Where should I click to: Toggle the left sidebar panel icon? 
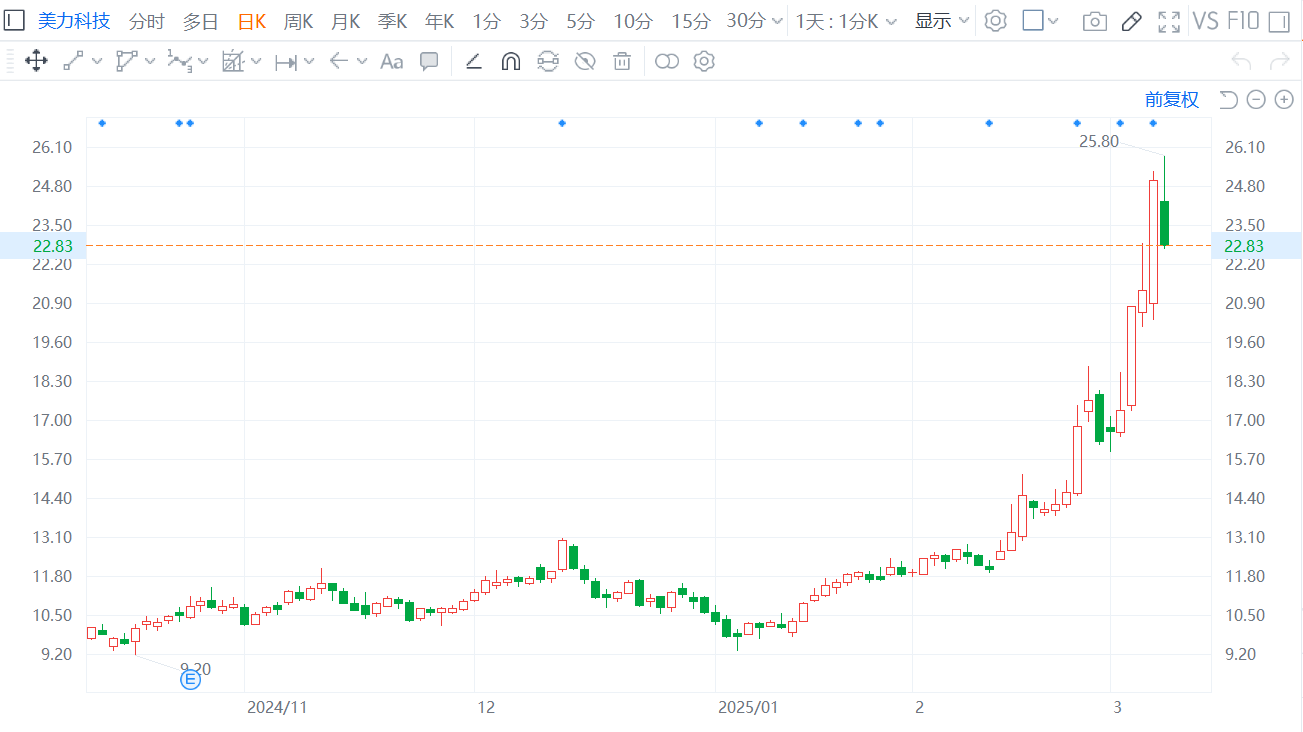point(14,20)
